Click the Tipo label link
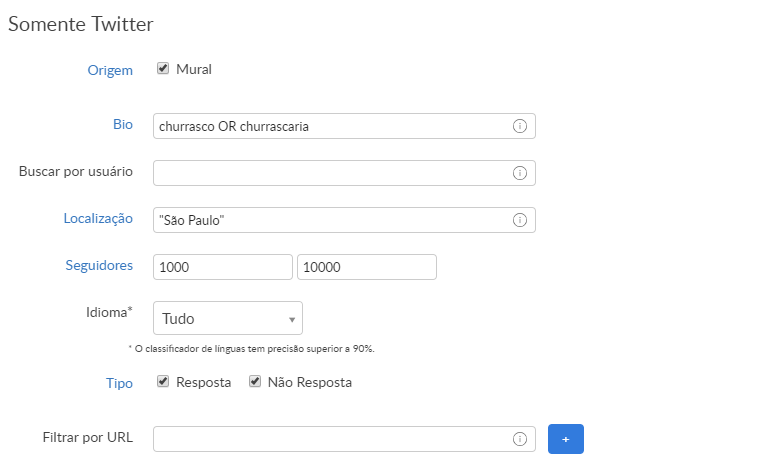 [120, 383]
